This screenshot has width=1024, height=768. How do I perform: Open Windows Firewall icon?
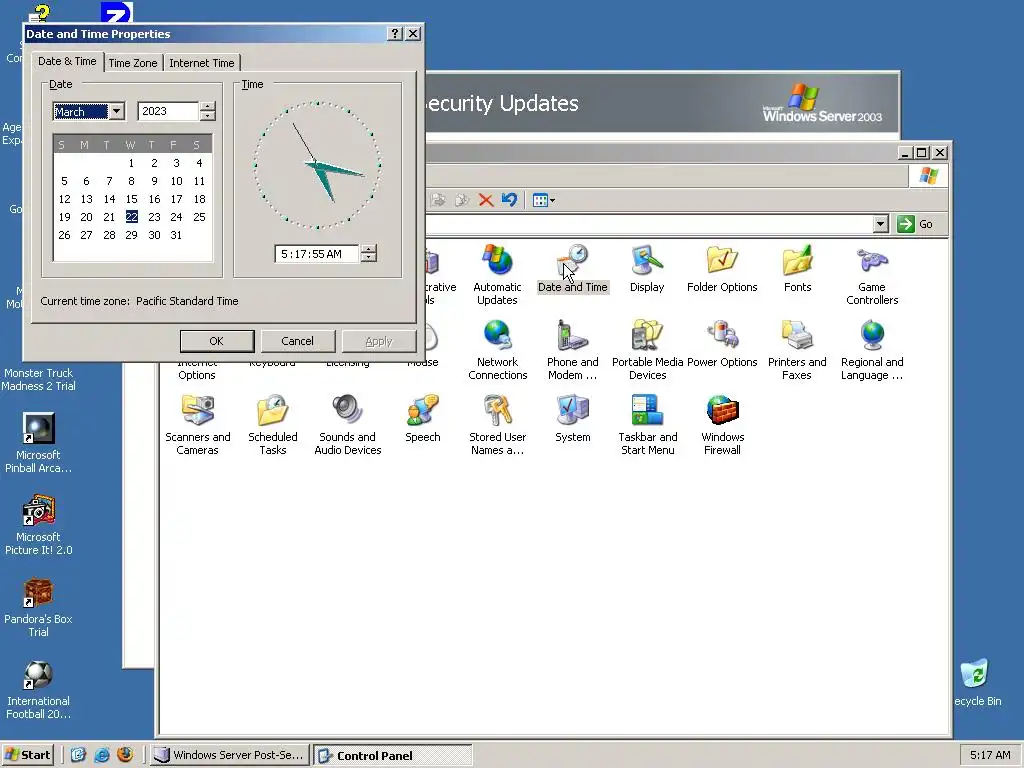pyautogui.click(x=722, y=425)
